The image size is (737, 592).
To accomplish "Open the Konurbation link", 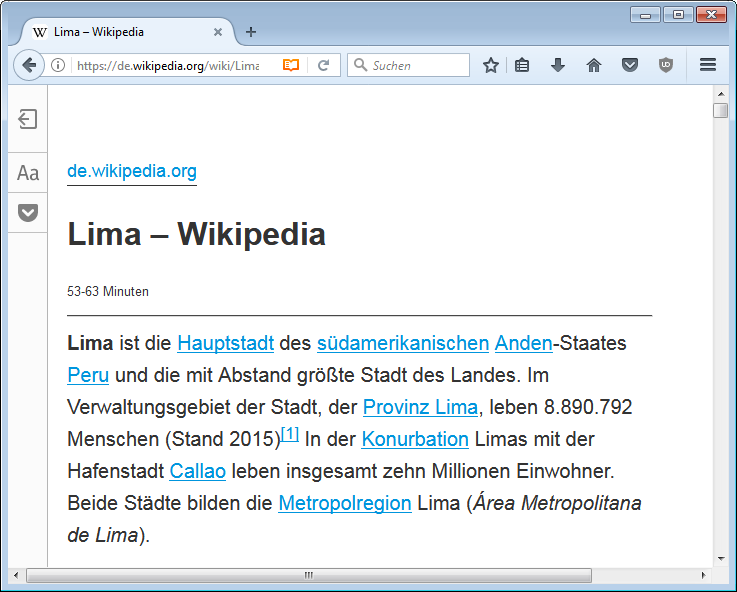I will [x=415, y=439].
